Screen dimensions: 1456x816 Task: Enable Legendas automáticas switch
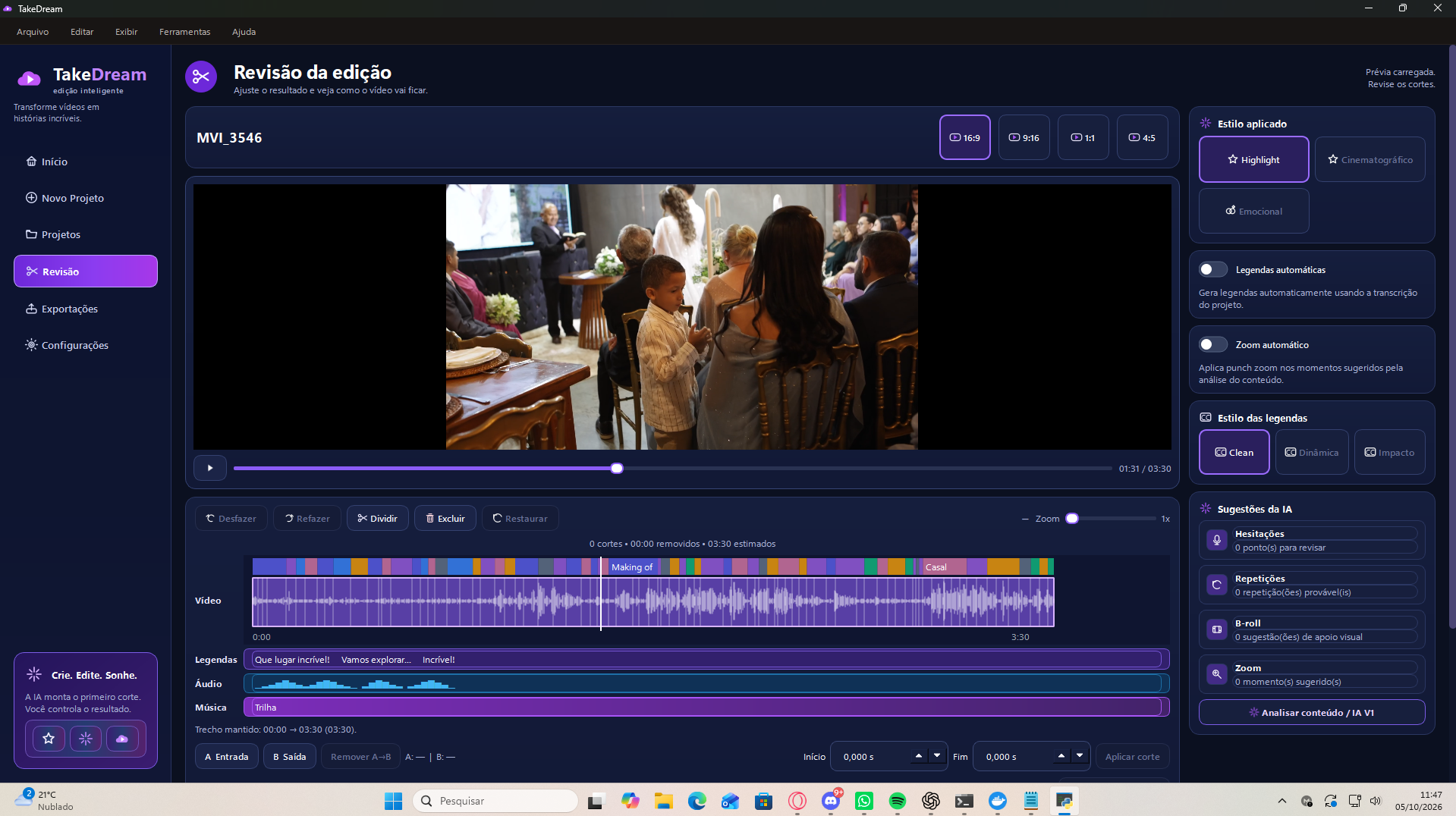[x=1212, y=269]
